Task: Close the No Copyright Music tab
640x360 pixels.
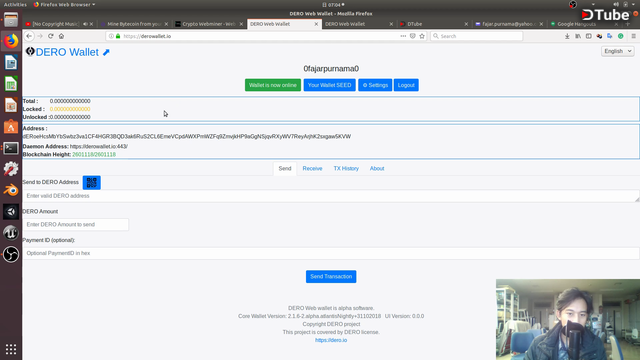Action: coord(91,24)
